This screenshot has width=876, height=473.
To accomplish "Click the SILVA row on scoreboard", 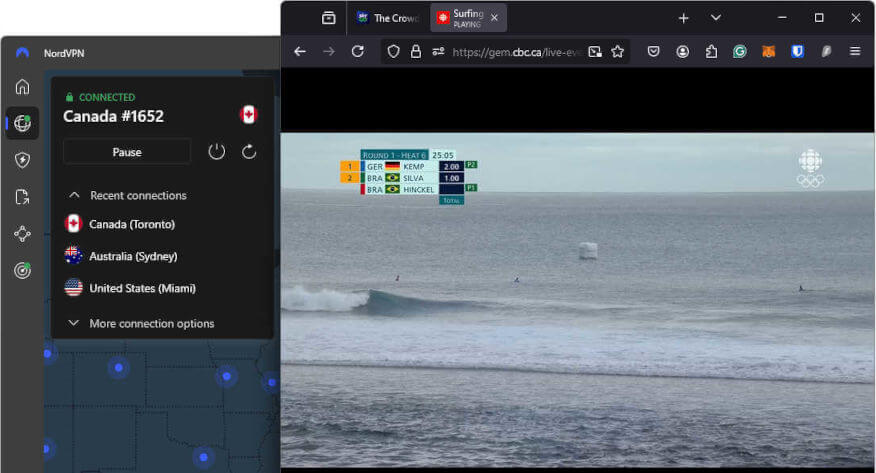I will (x=402, y=178).
